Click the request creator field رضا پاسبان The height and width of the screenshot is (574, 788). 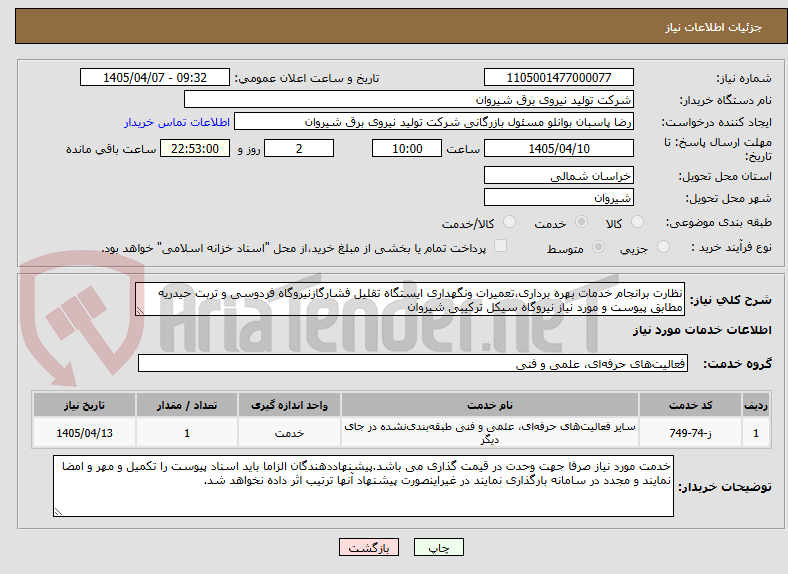pyautogui.click(x=434, y=122)
